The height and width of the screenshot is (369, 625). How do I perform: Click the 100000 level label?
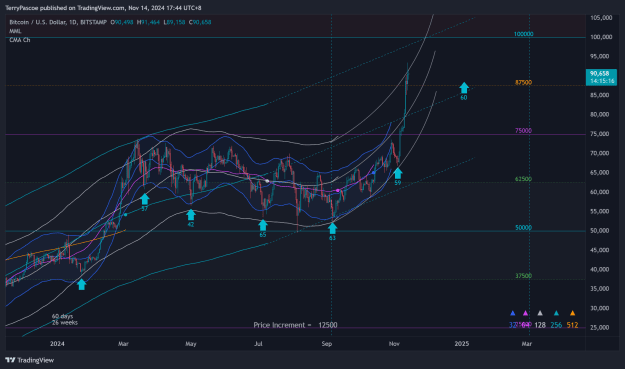coord(523,34)
